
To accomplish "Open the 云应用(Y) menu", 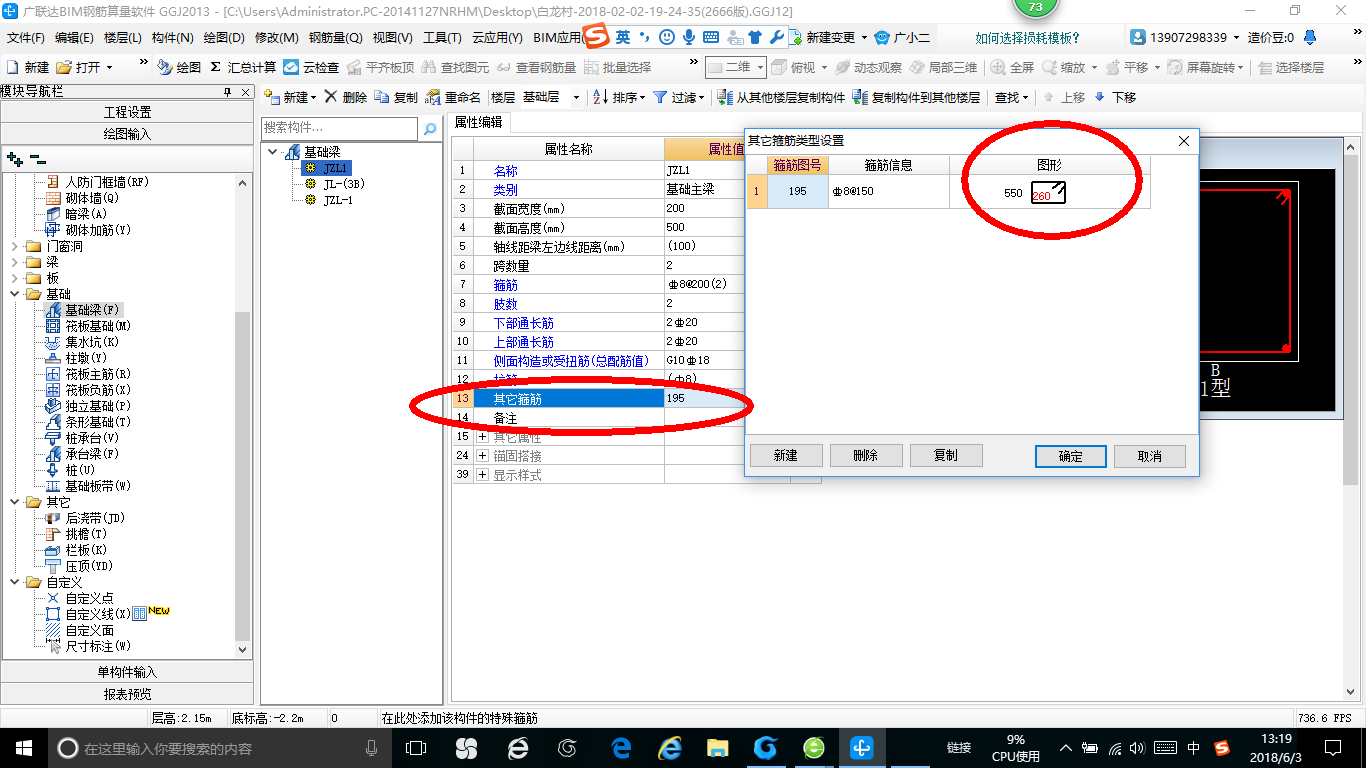I will (497, 38).
